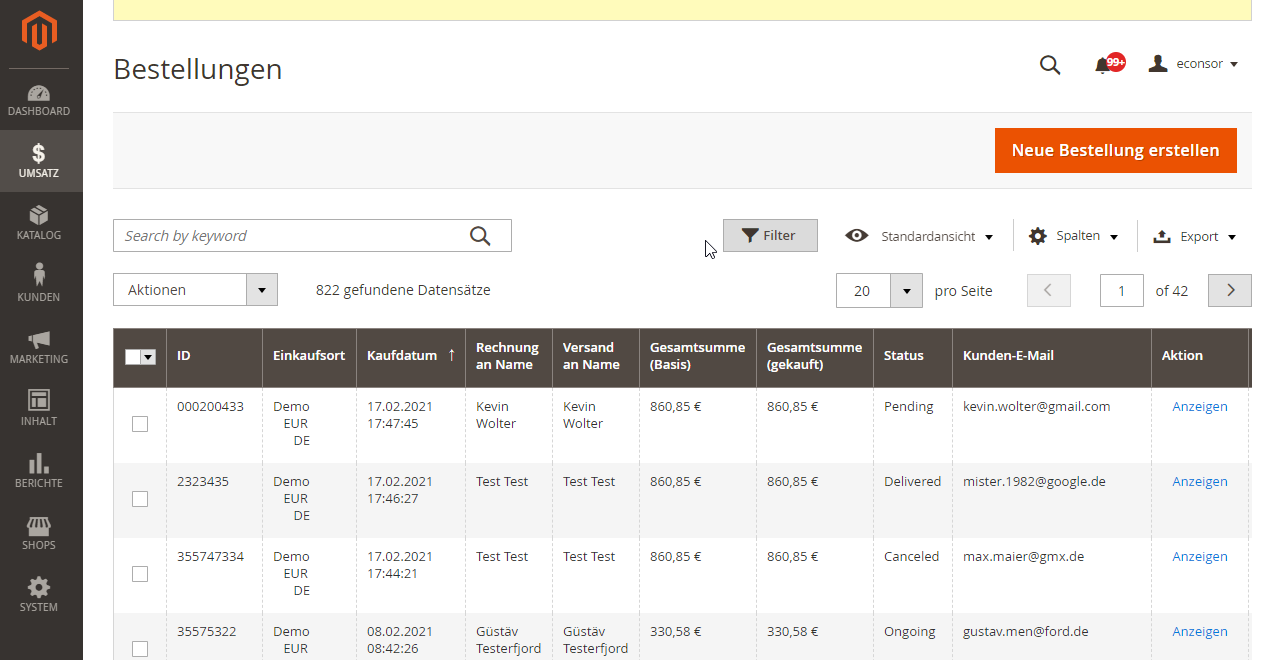Open the Berichte menu

(39, 470)
